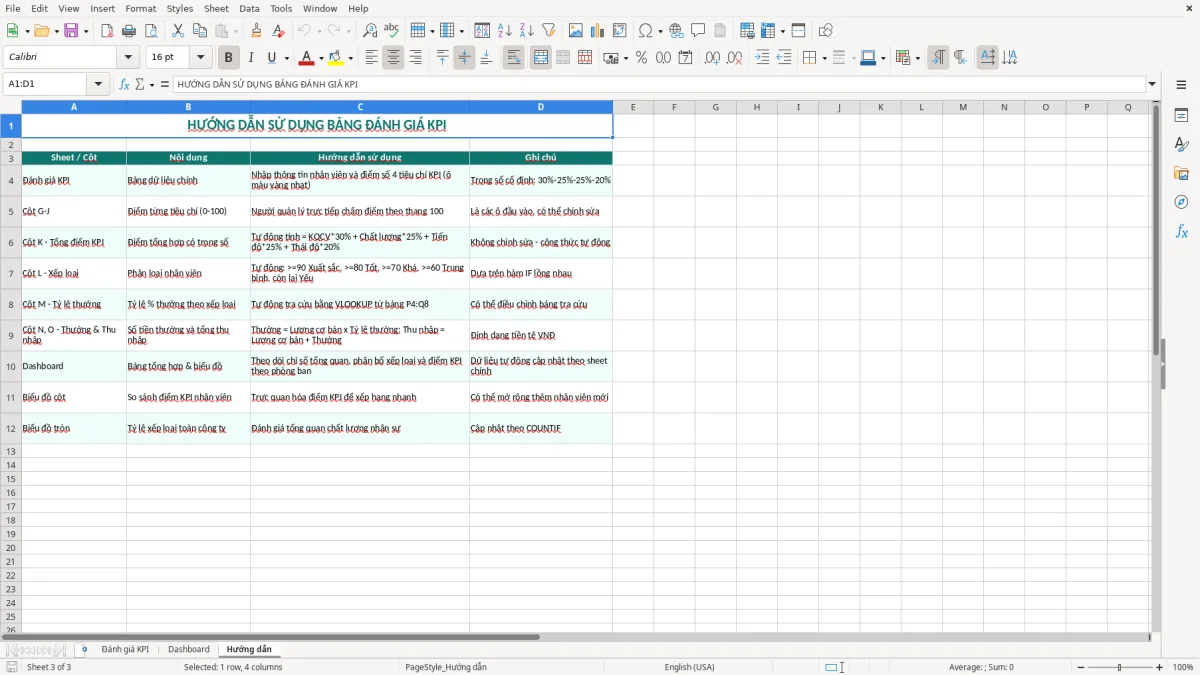Image resolution: width=1200 pixels, height=675 pixels.
Task: Select row 7 header
Action: click(11, 273)
